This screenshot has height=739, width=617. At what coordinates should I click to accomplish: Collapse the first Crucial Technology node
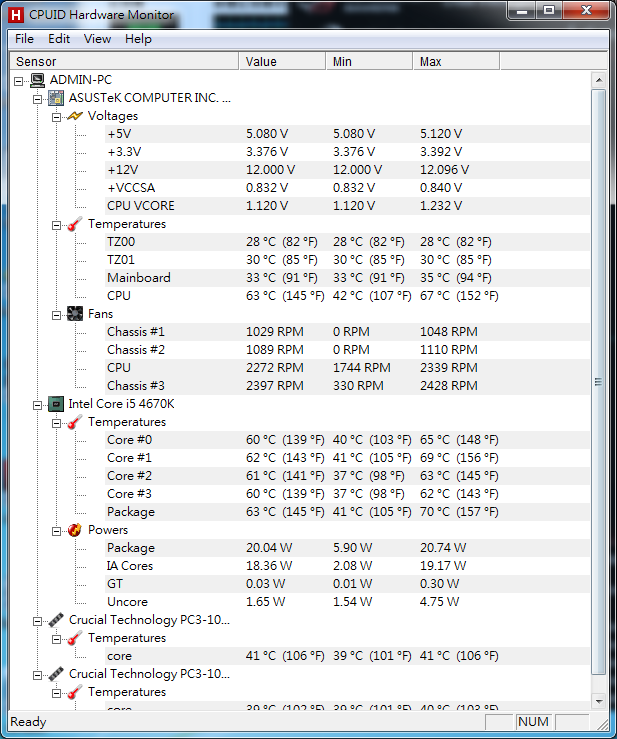37,621
